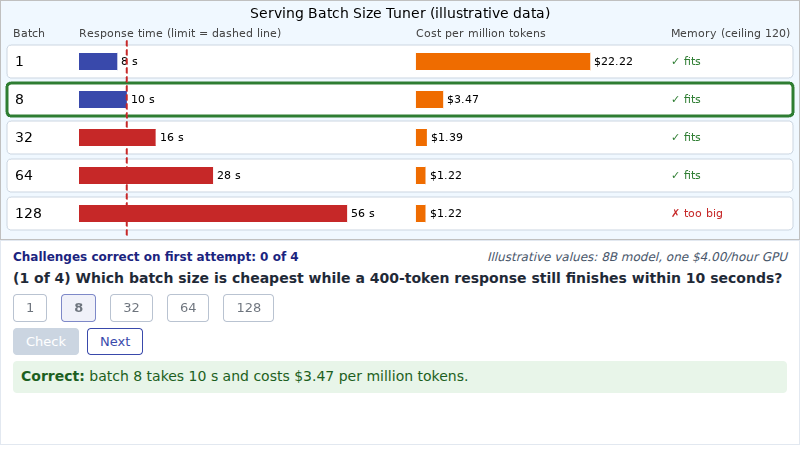The width and height of the screenshot is (800, 449).
Task: Click the batch 128 row label
Action: 29,213
